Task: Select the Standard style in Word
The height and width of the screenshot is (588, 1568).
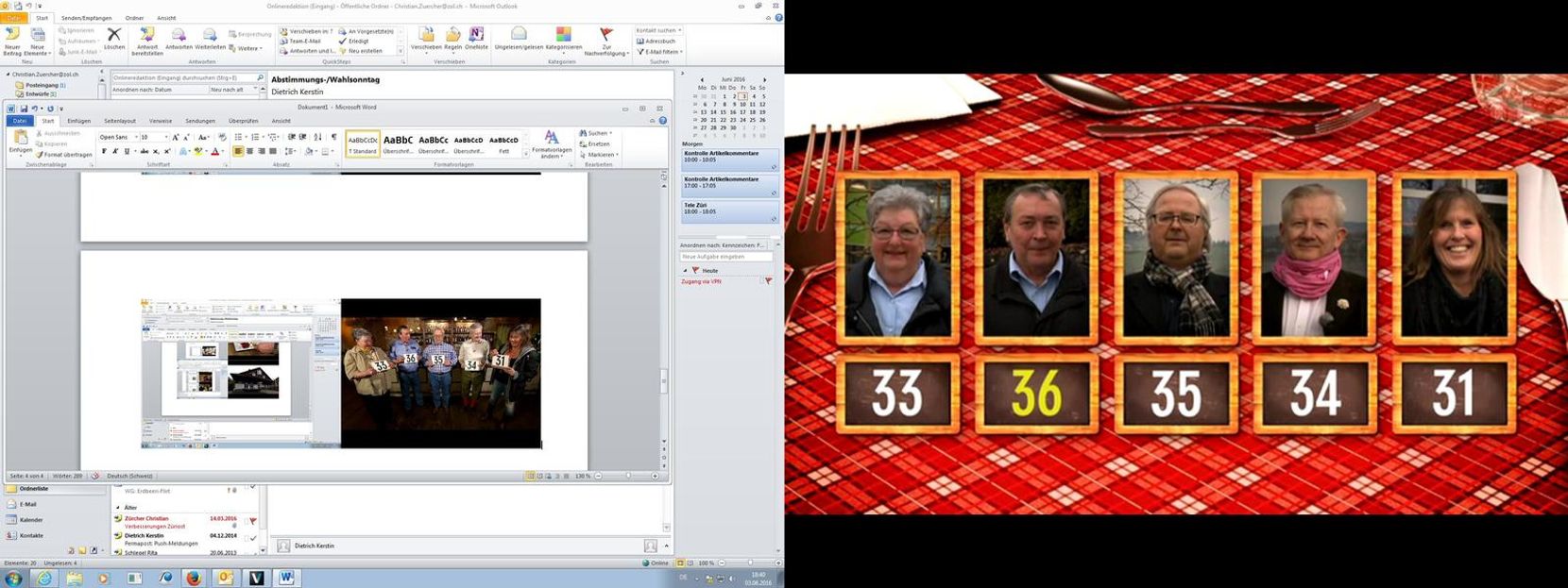Action: tap(363, 143)
